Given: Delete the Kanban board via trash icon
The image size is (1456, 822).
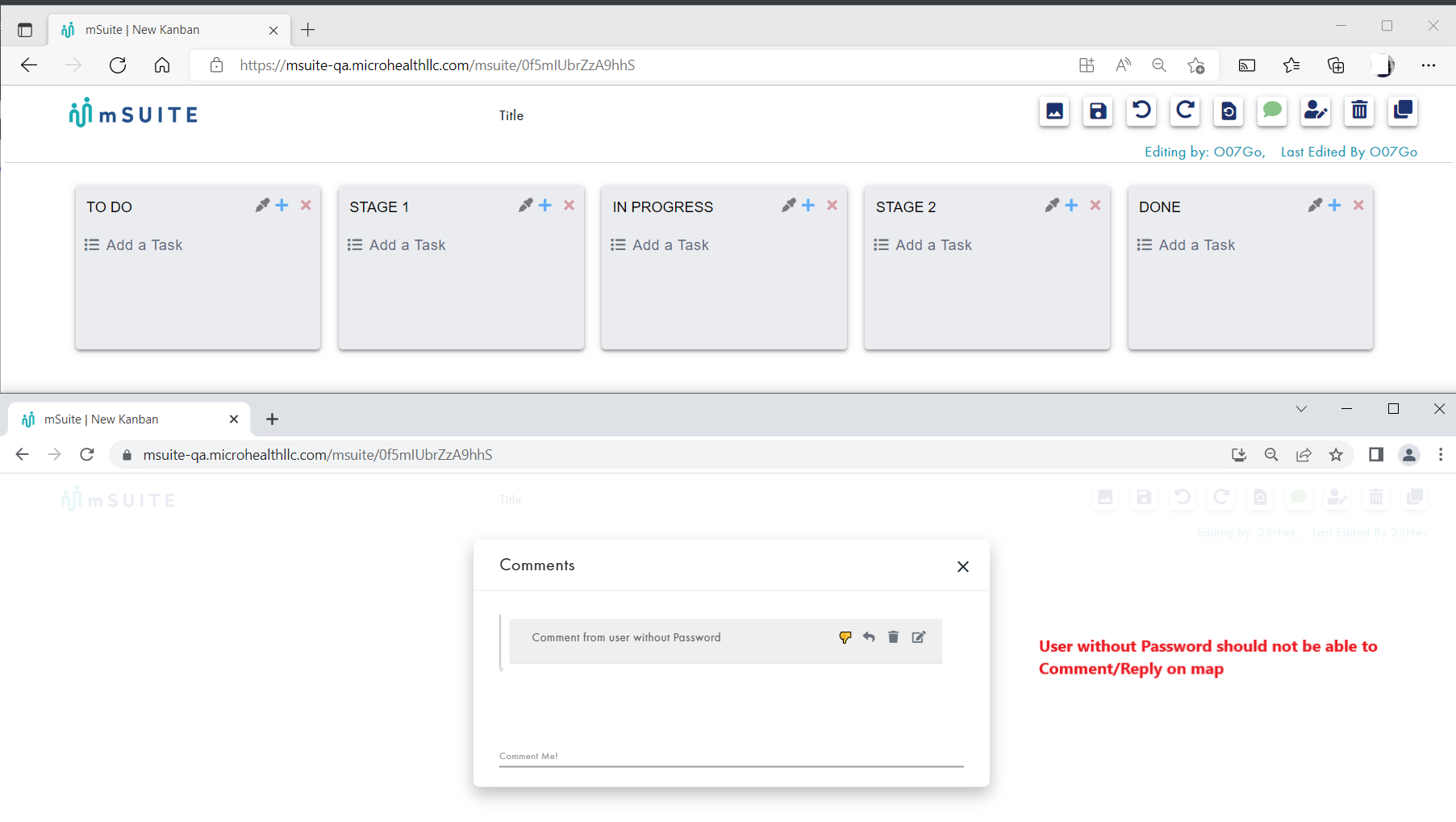Looking at the screenshot, I should [x=1359, y=111].
